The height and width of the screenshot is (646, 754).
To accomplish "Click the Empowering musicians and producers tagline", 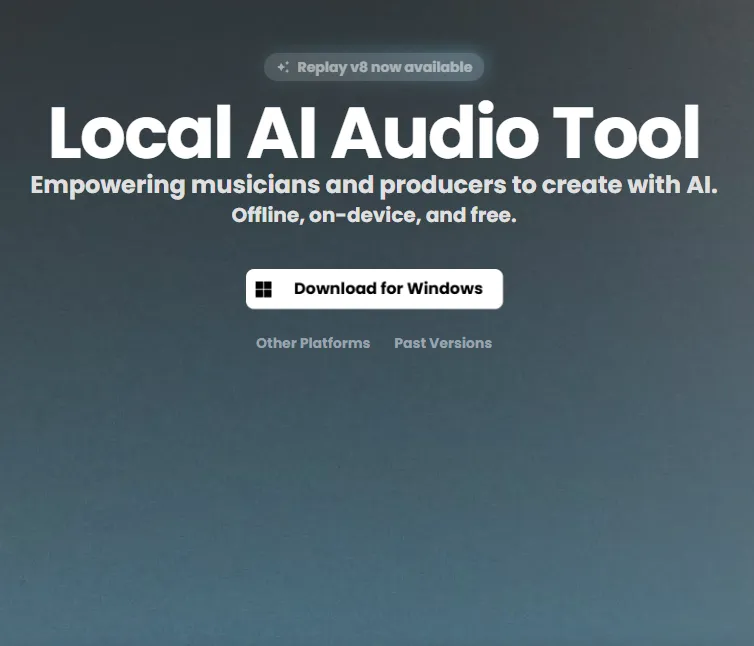I will coord(374,186).
